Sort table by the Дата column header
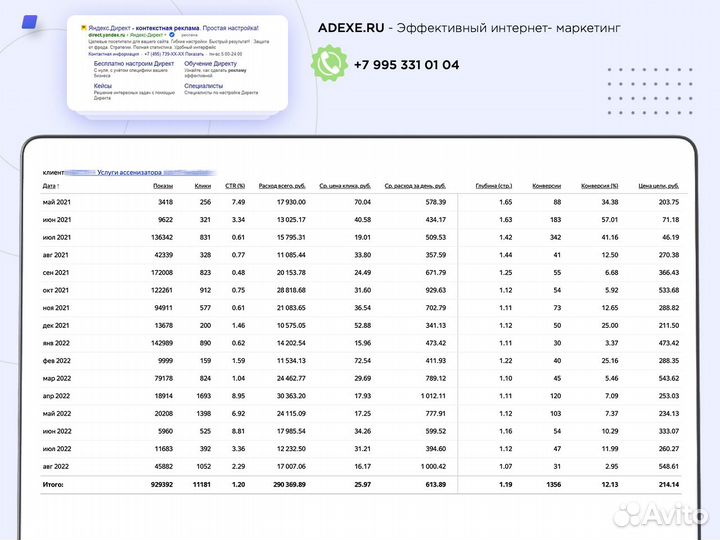 pyautogui.click(x=51, y=186)
